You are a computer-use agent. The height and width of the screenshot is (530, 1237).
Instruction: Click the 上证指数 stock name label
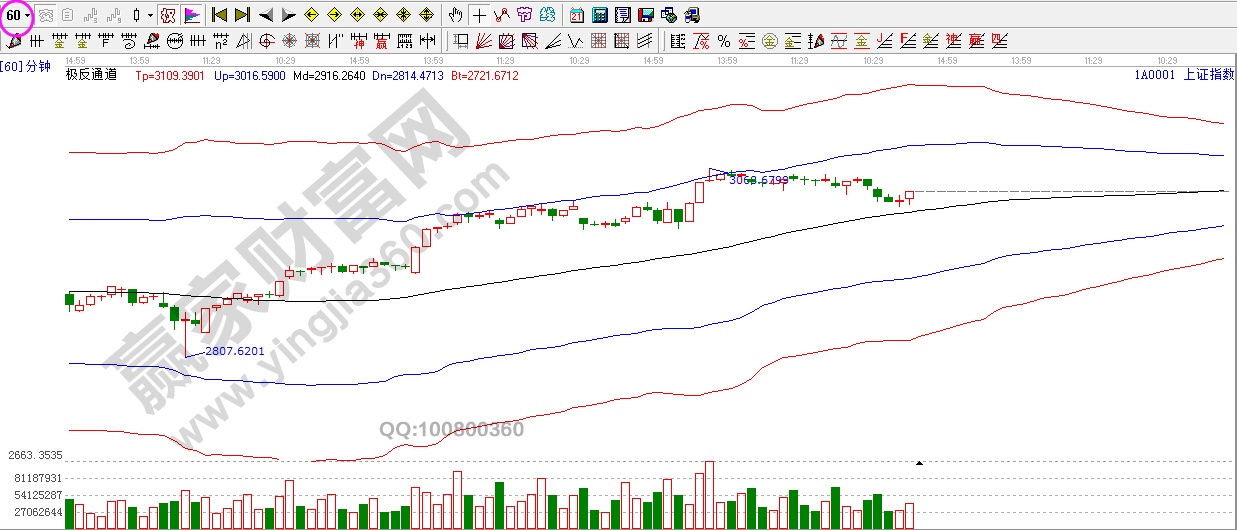tap(1207, 75)
